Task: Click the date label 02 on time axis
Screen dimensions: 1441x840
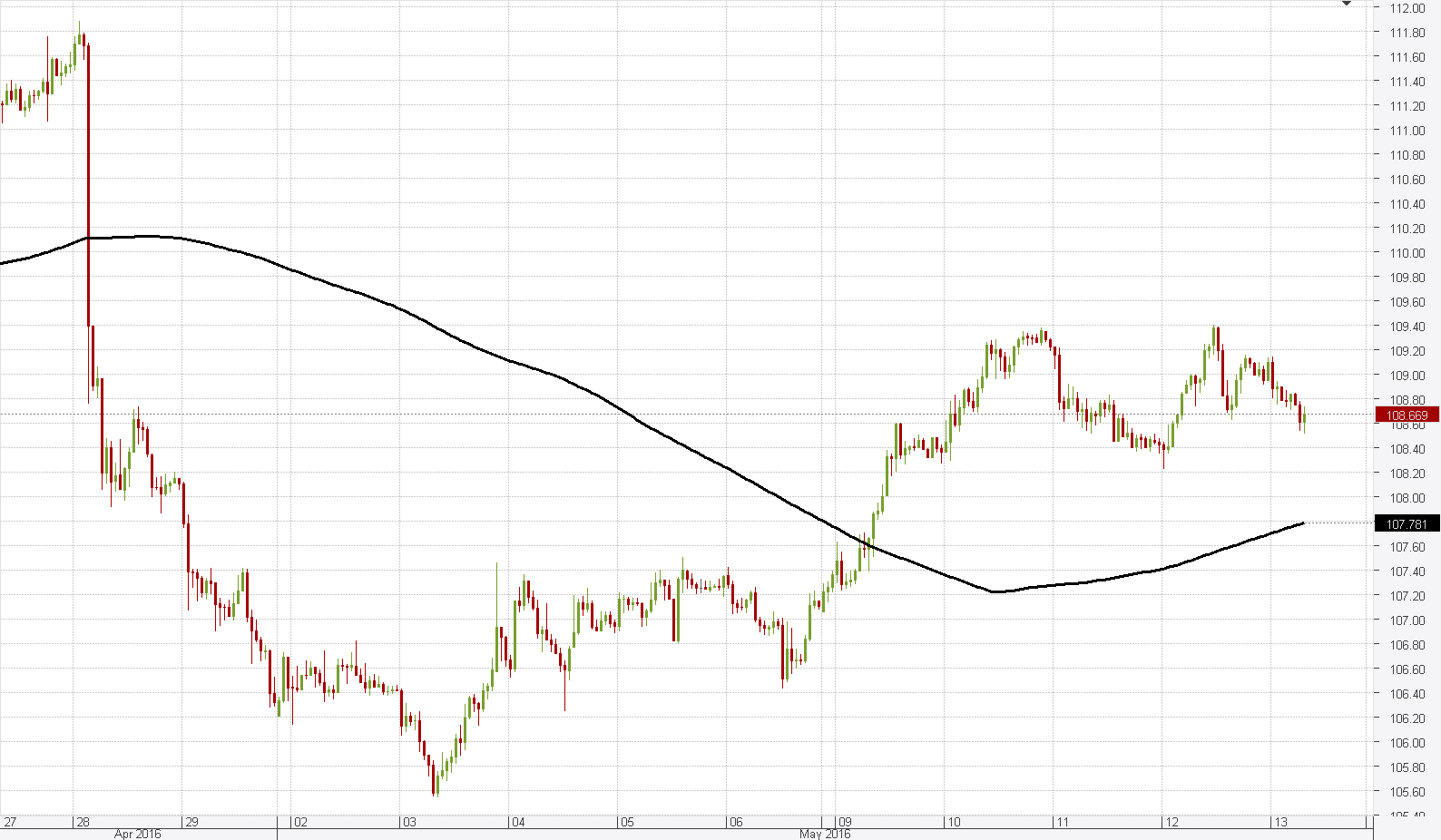Action: 300,823
